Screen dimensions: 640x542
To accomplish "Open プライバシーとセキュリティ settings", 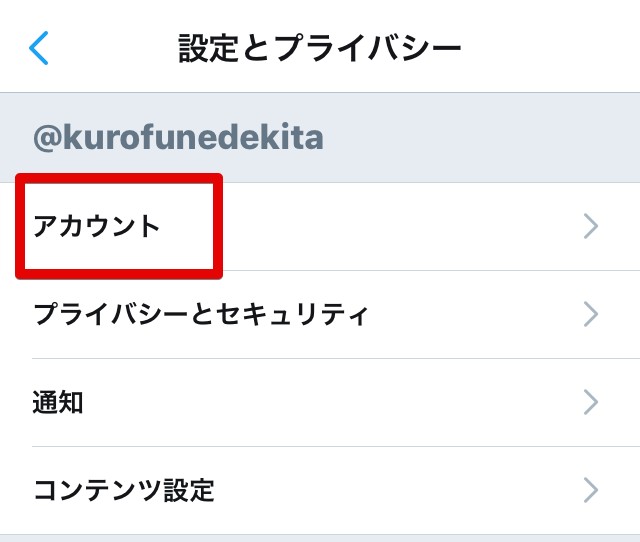I will pos(201,315).
